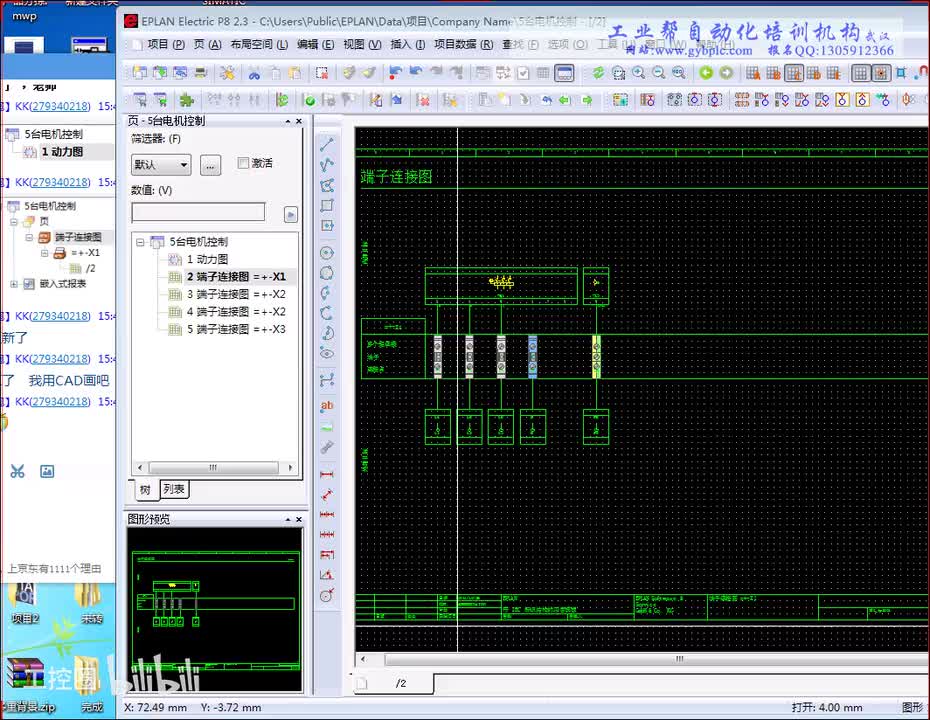Click the 数值 (V) input field

click(198, 212)
